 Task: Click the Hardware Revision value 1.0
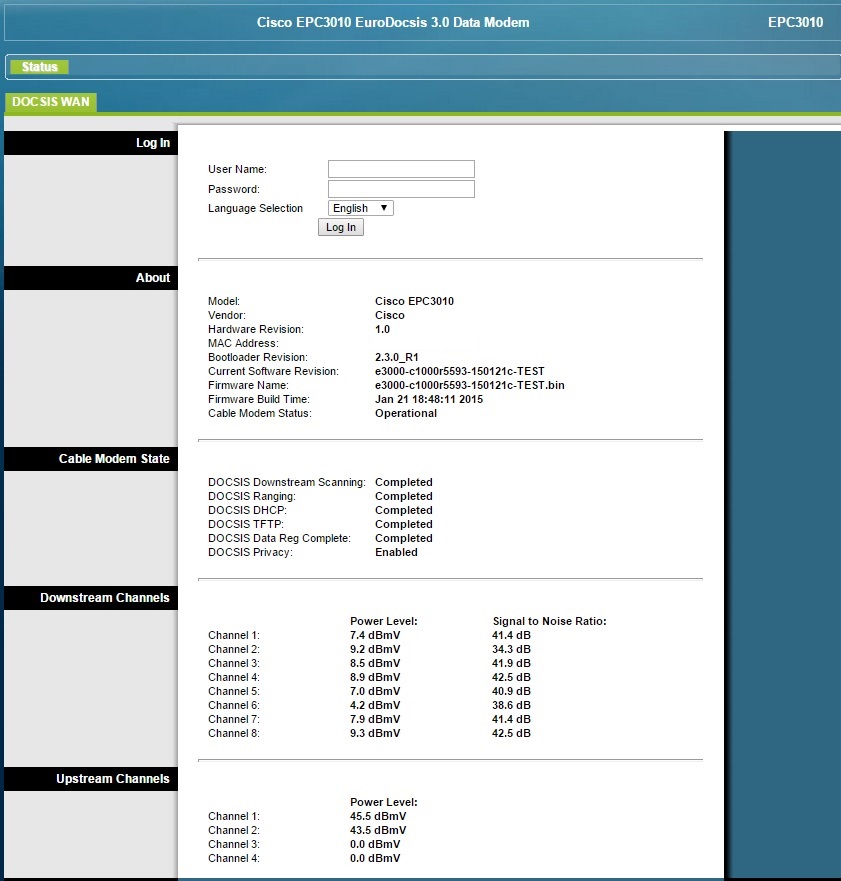click(x=383, y=329)
